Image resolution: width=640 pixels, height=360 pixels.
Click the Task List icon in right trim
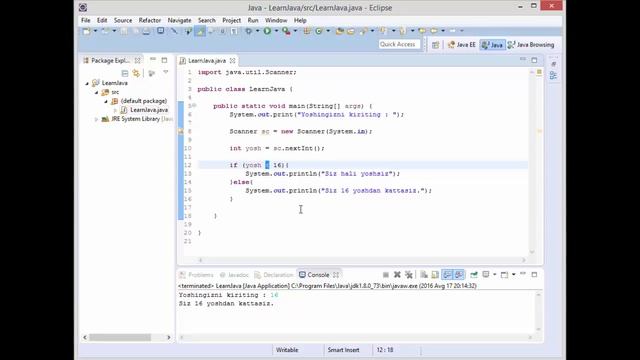pyautogui.click(x=553, y=64)
